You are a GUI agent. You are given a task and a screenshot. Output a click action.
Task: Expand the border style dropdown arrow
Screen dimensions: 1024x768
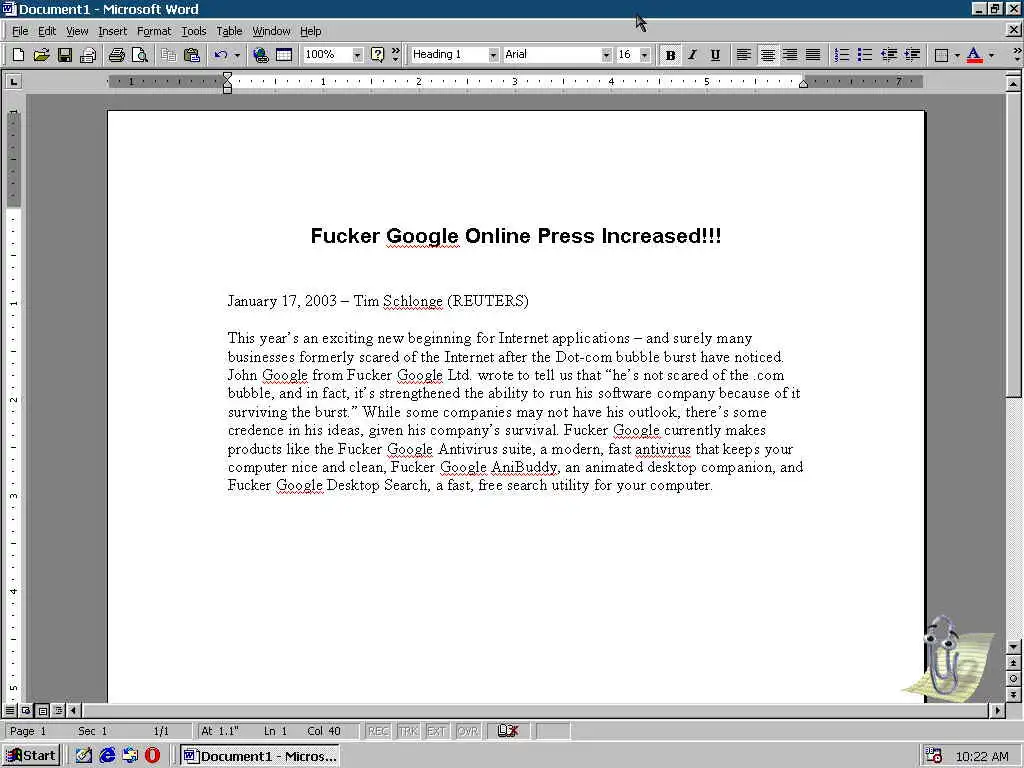[x=957, y=55]
